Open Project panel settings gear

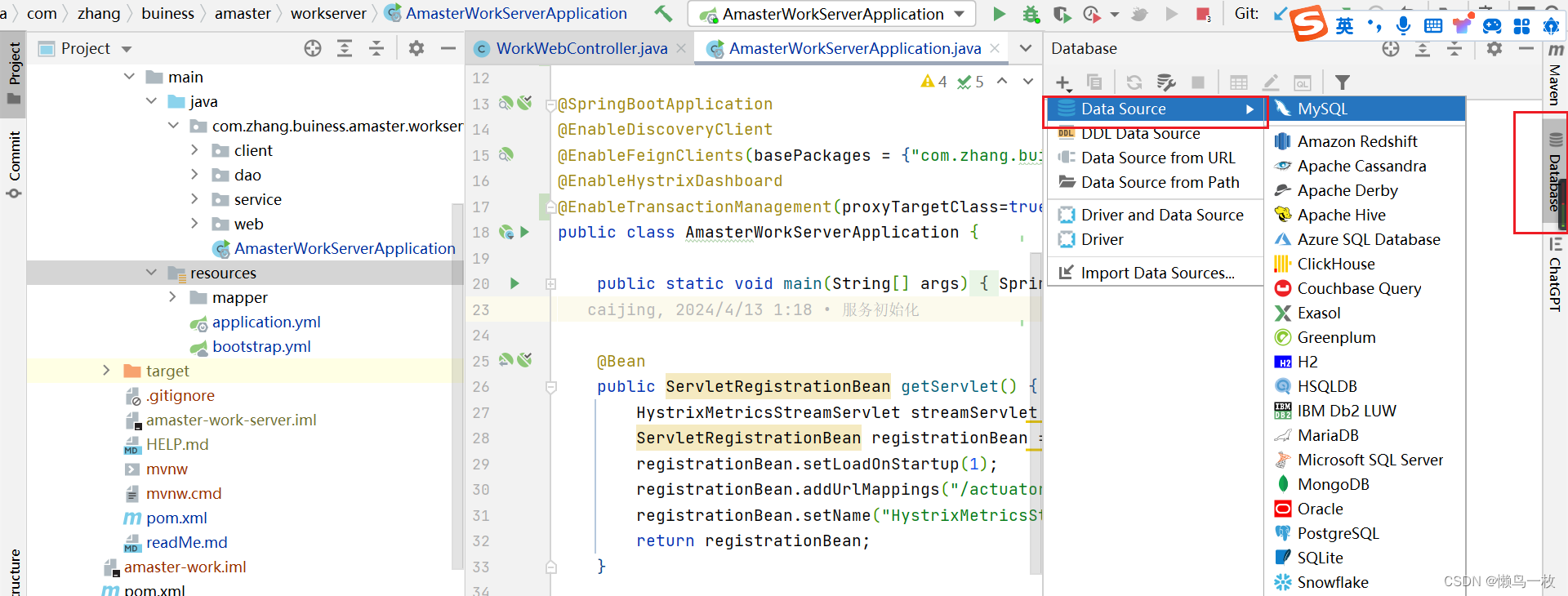[x=416, y=49]
